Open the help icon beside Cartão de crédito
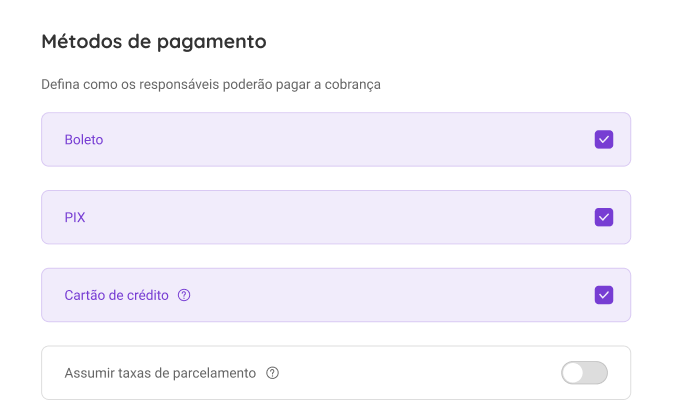This screenshot has height=413, width=675. (x=184, y=295)
